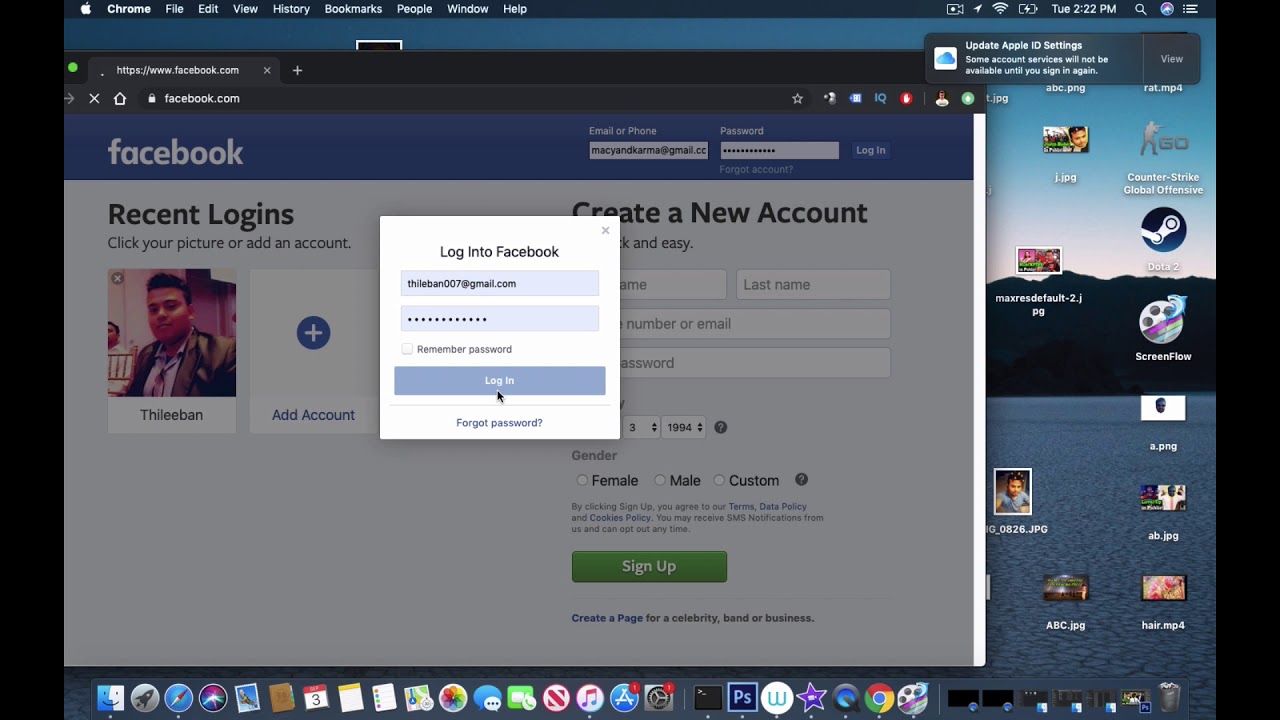The image size is (1280, 720).
Task: Go to the Chrome home page button
Action: (120, 98)
